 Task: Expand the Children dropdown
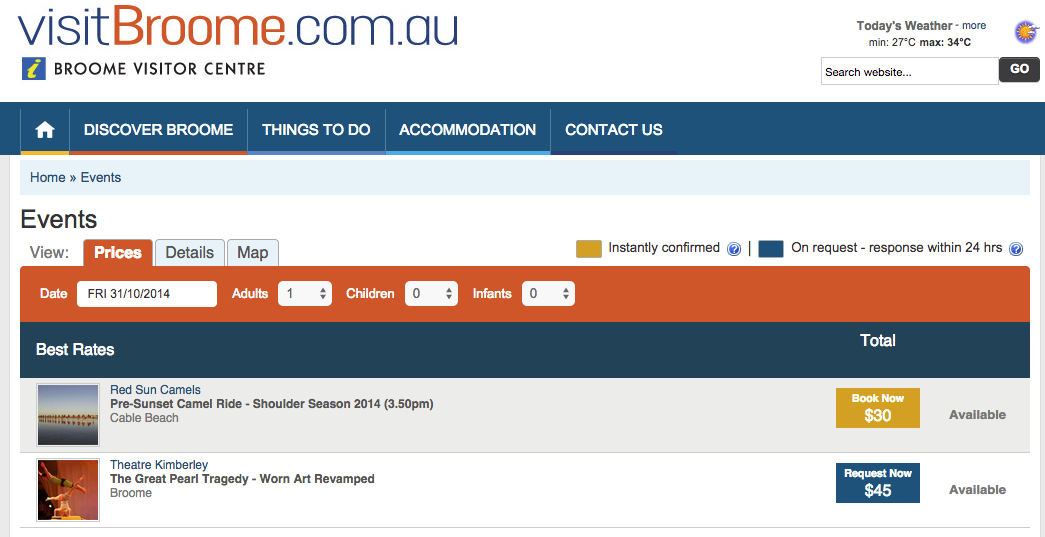(x=431, y=294)
